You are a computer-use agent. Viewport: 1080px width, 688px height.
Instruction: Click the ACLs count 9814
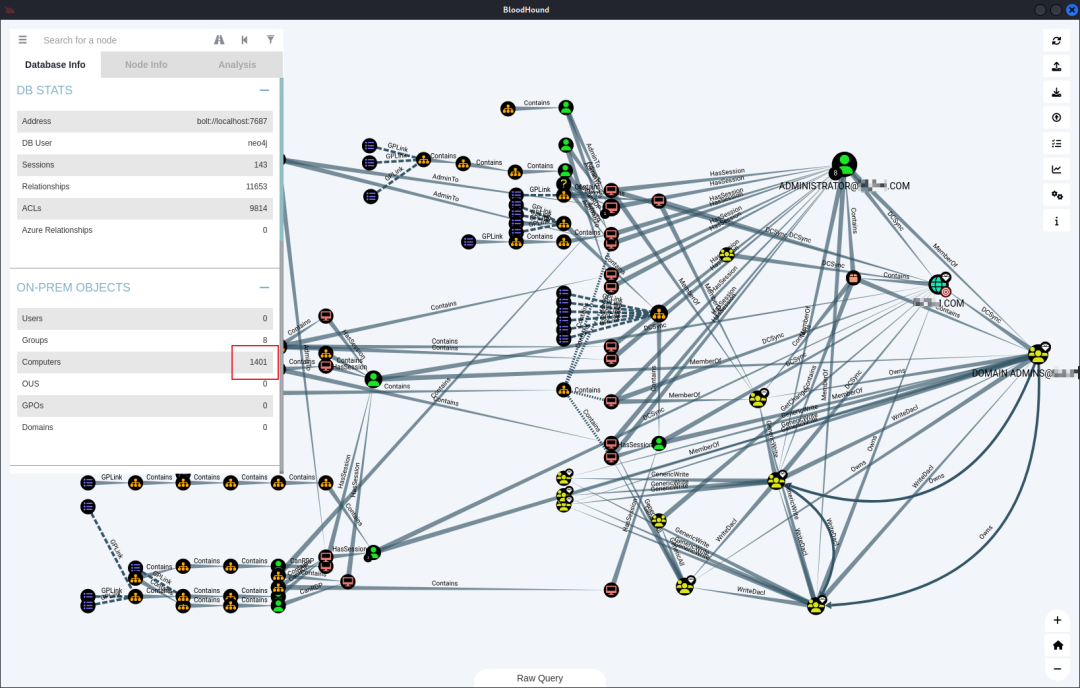coord(258,208)
